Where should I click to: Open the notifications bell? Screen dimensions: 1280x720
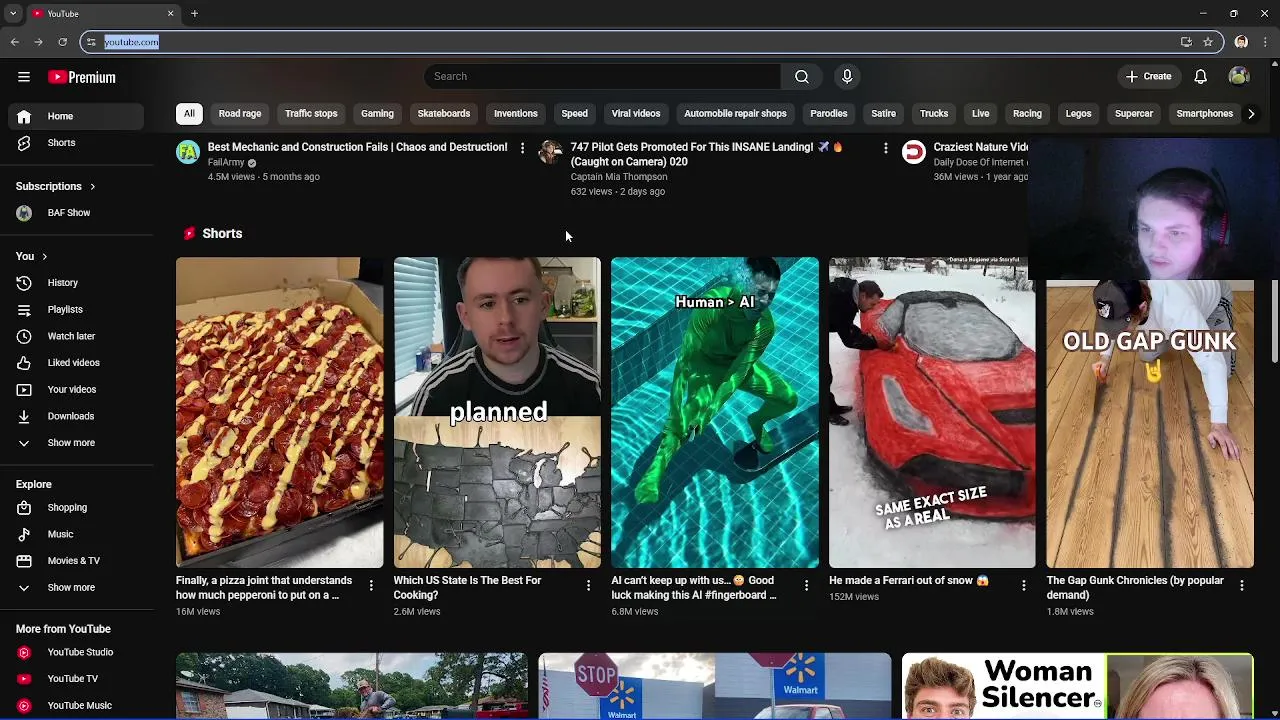(x=1200, y=76)
